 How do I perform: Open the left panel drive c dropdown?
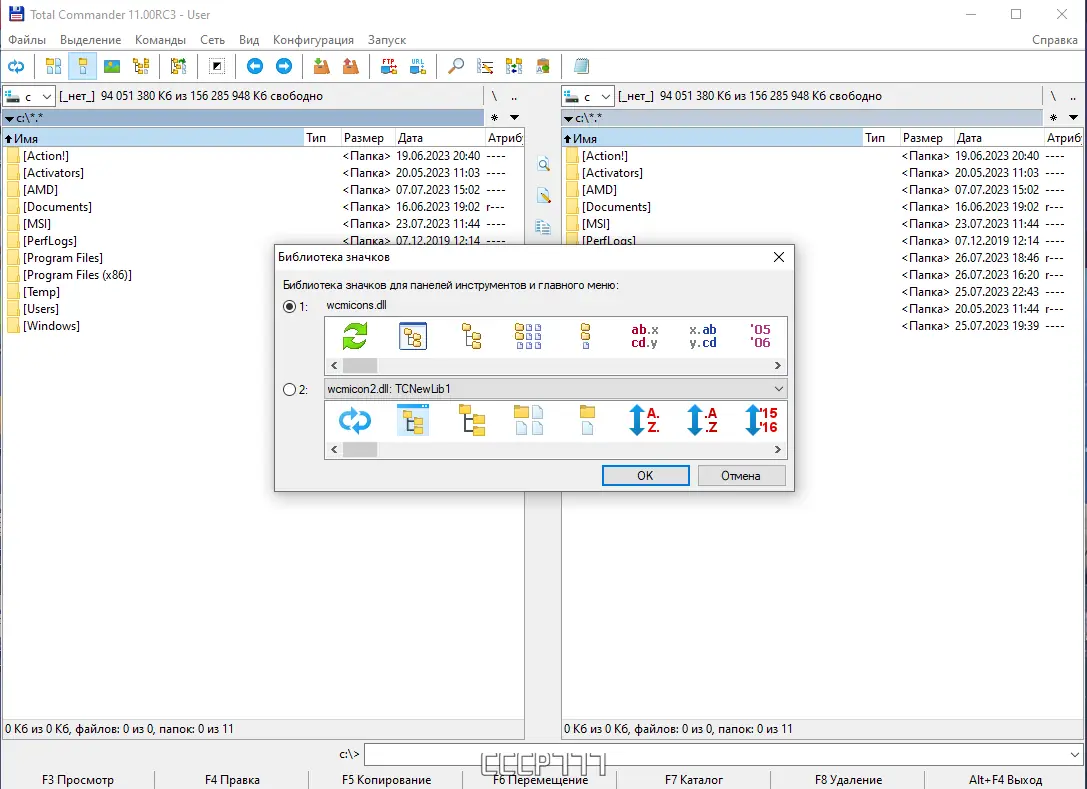tap(28, 96)
